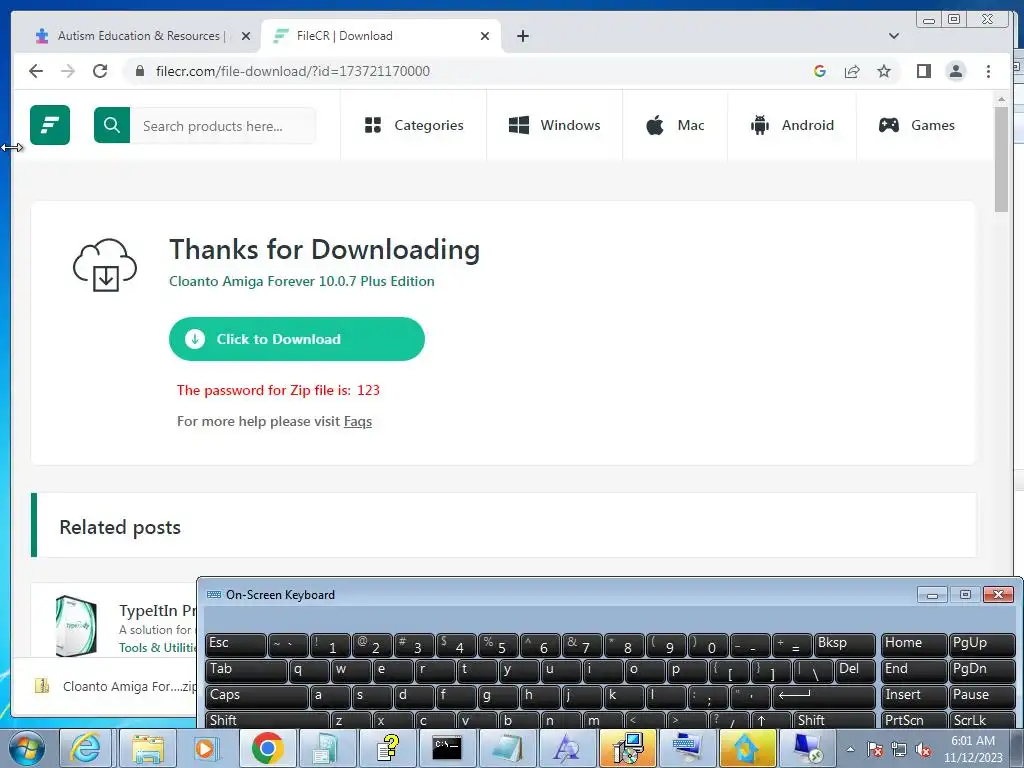This screenshot has height=768, width=1024.
Task: Click the Chrome taskbar icon
Action: pyautogui.click(x=267, y=748)
